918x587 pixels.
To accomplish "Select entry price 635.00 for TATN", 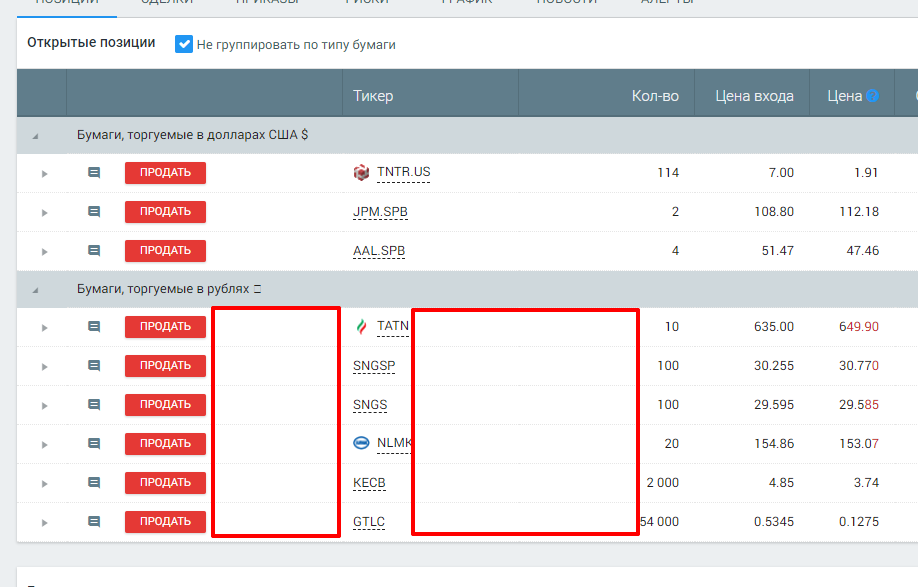I will click(x=774, y=327).
